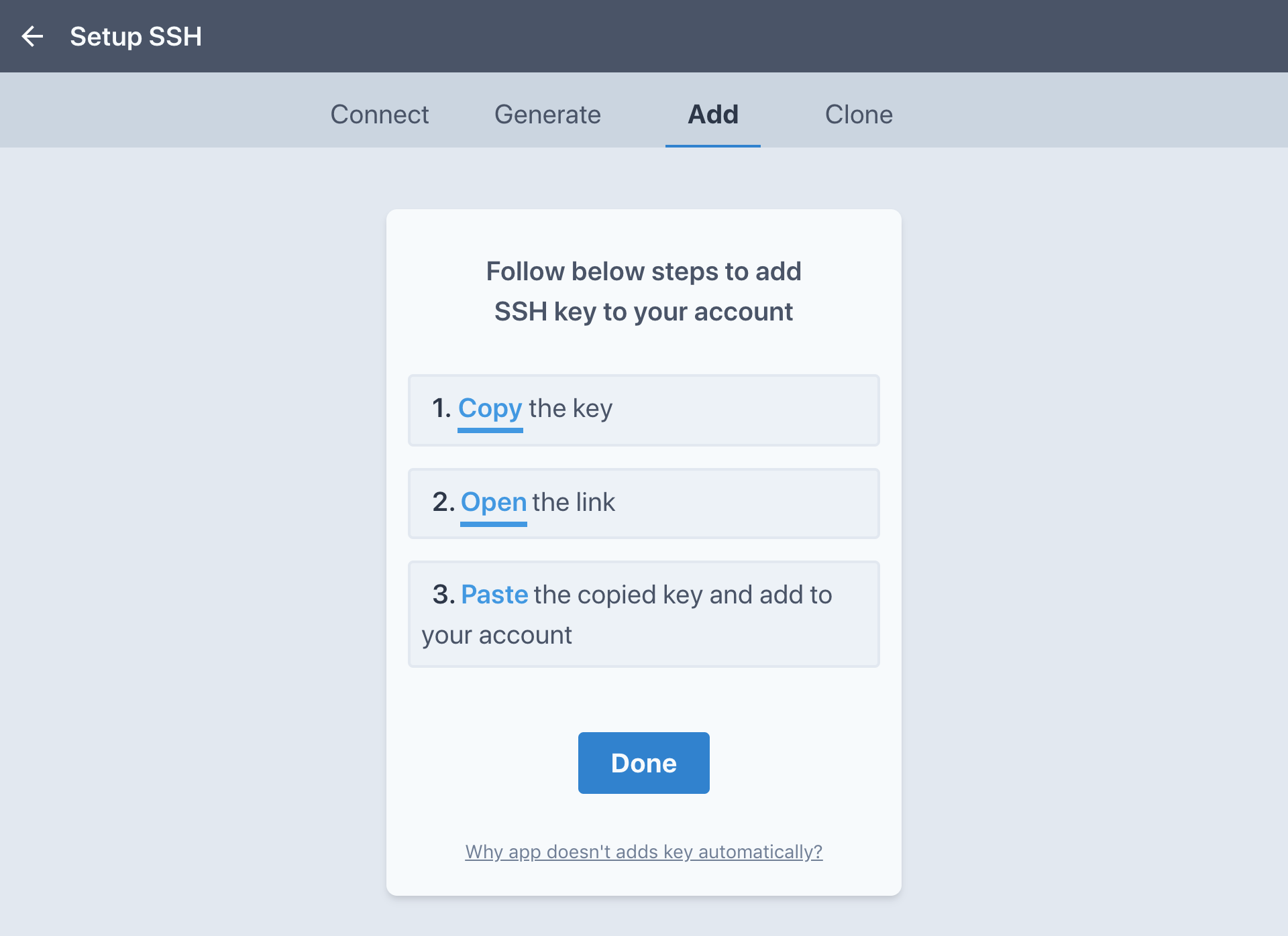The image size is (1288, 936).
Task: Click Open to open the link
Action: tap(493, 502)
